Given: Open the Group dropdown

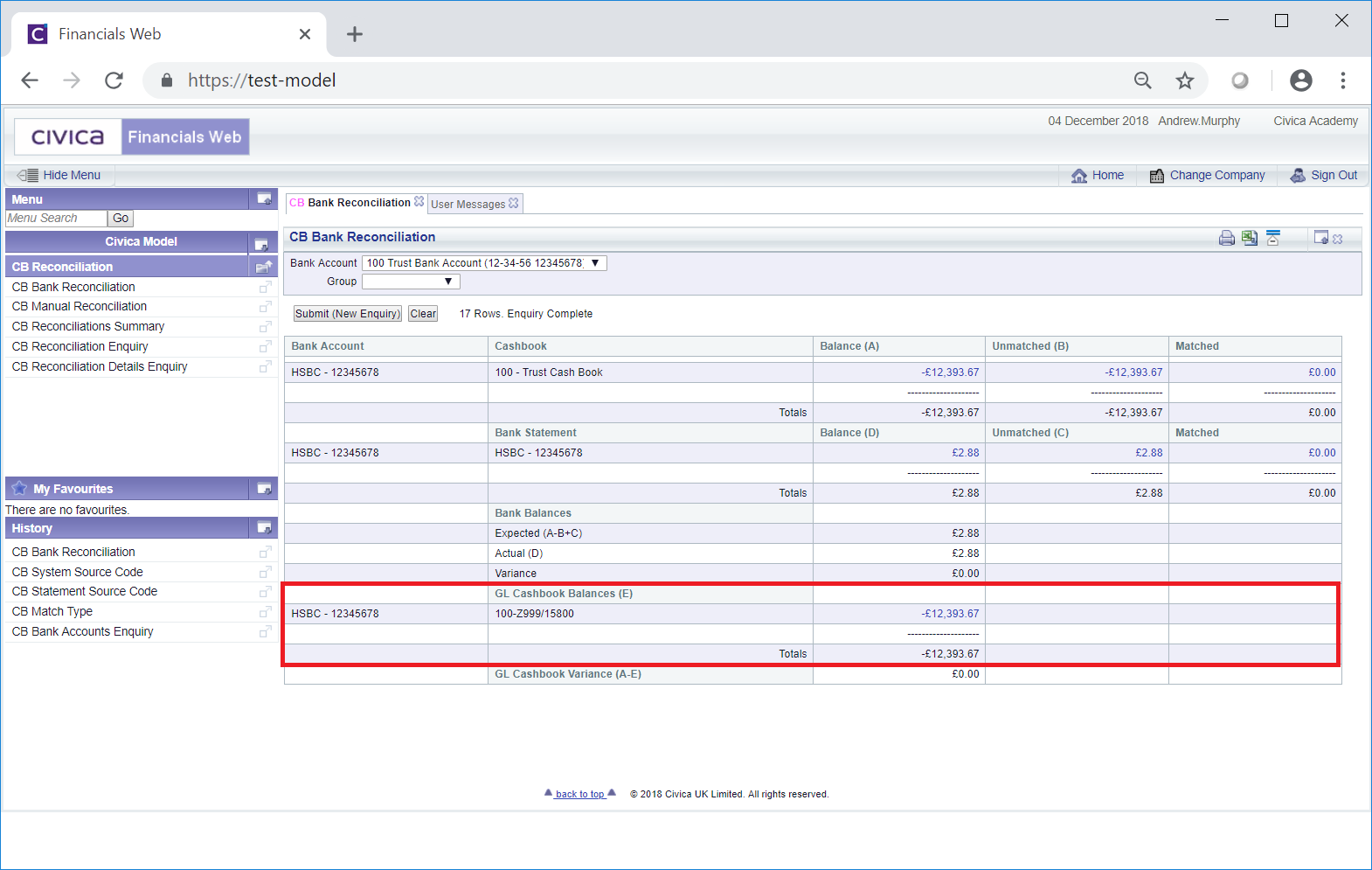Looking at the screenshot, I should pyautogui.click(x=411, y=282).
